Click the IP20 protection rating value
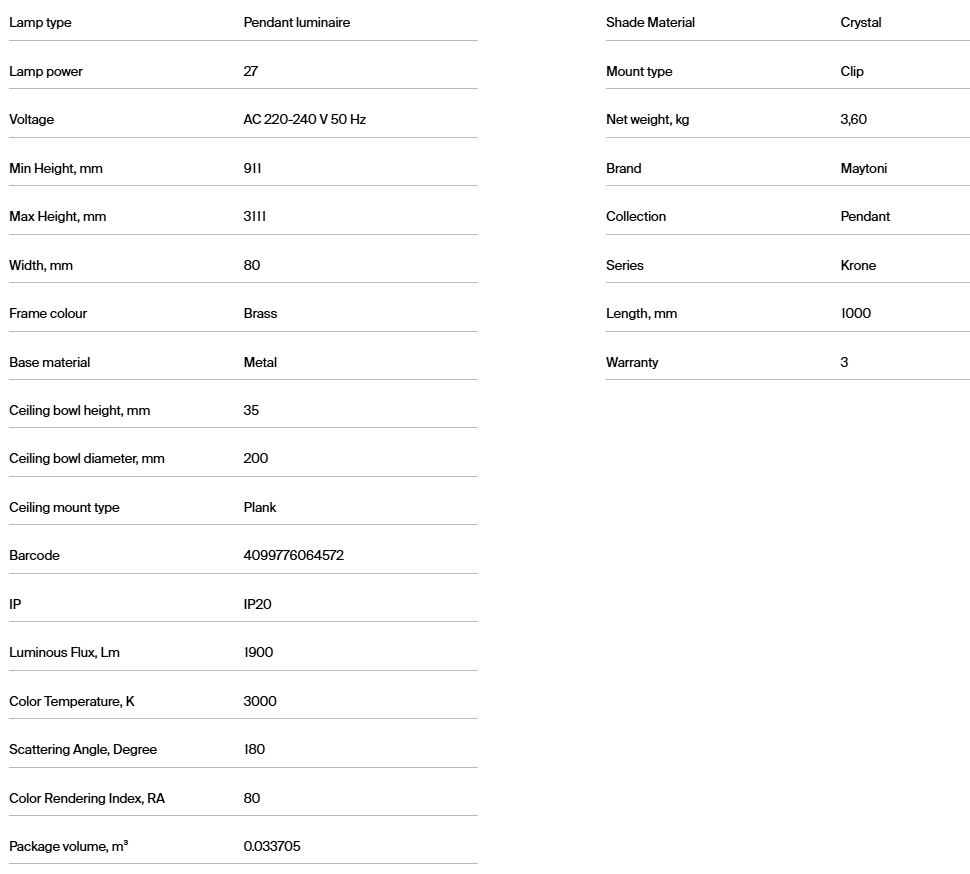The height and width of the screenshot is (874, 970). (257, 604)
